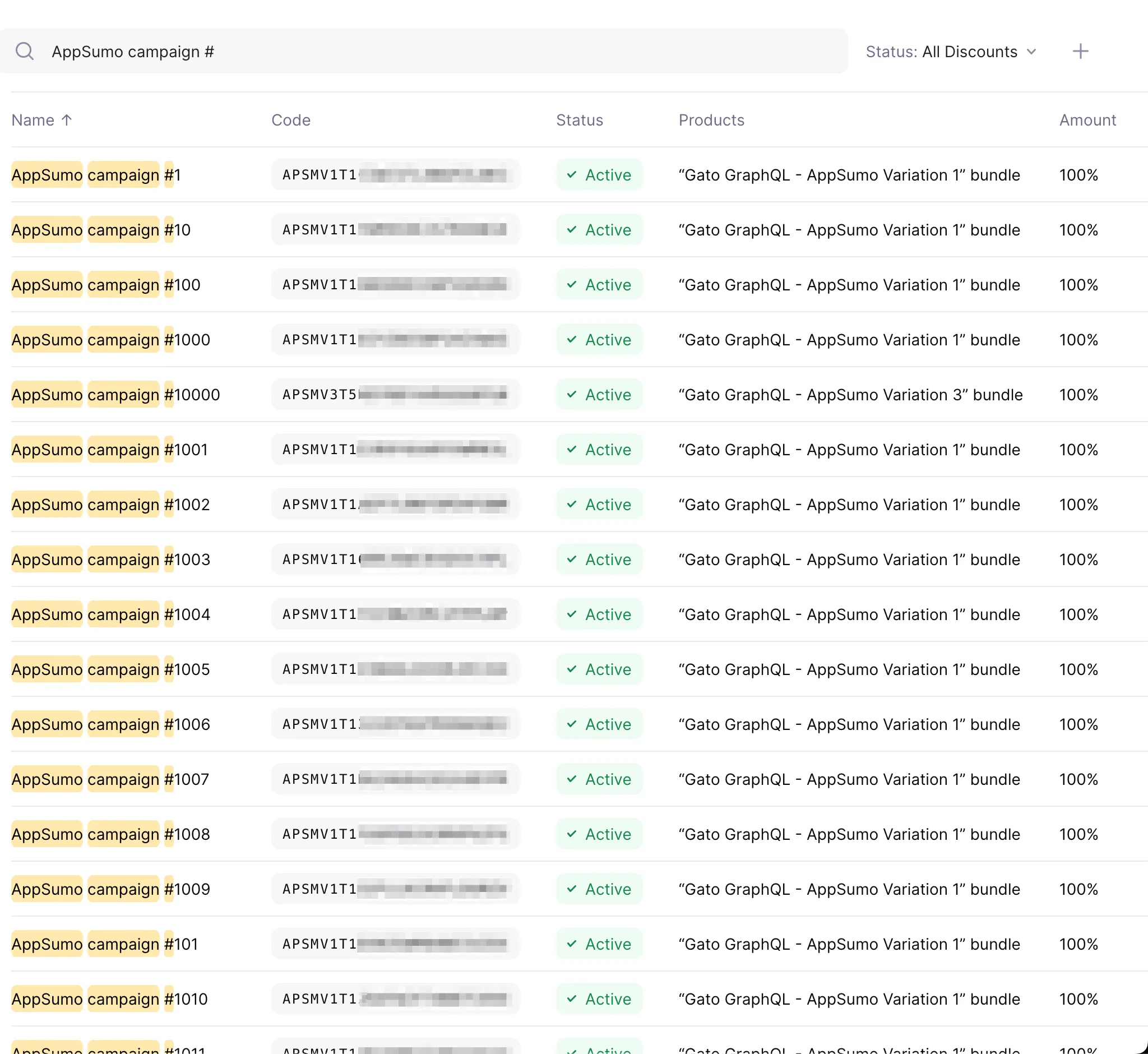This screenshot has width=1148, height=1054.
Task: Click the Amount column header
Action: point(1087,121)
